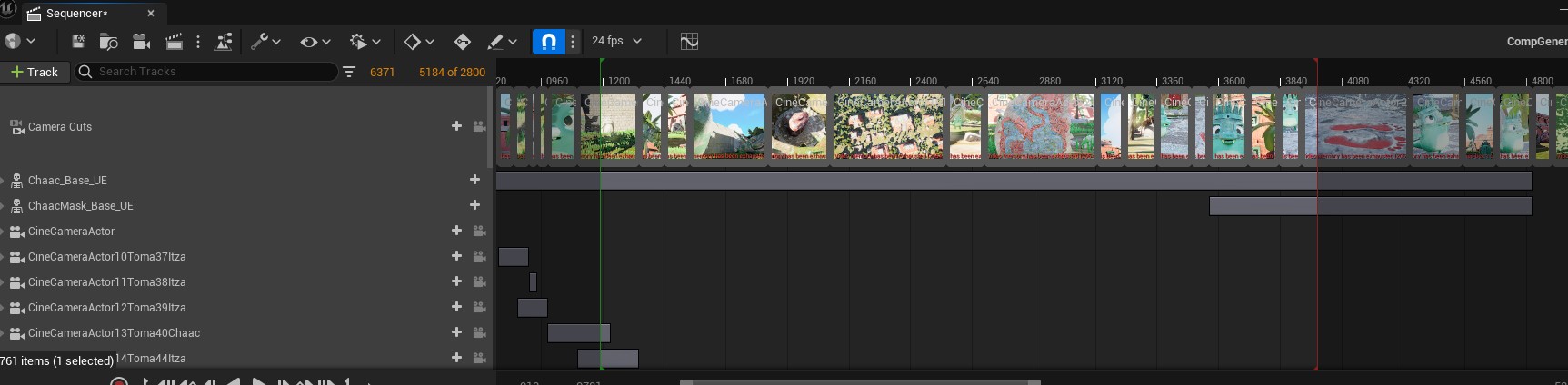Expand ChaacMask_Base_UE track tree

pyautogui.click(x=3, y=205)
